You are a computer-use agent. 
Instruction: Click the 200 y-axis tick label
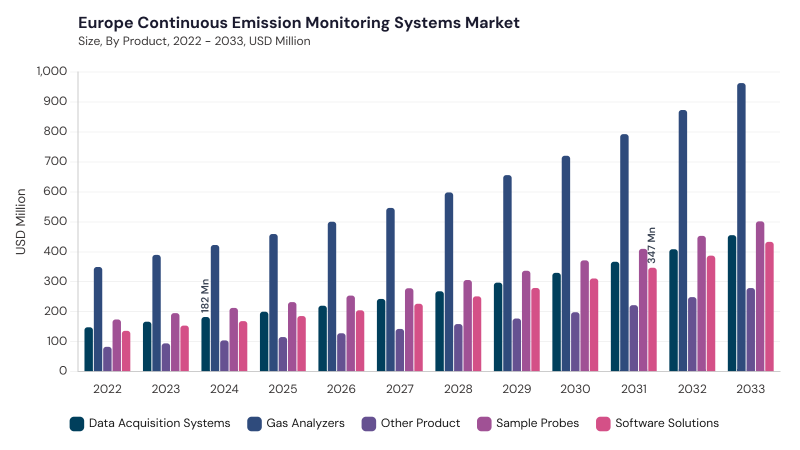coord(56,311)
